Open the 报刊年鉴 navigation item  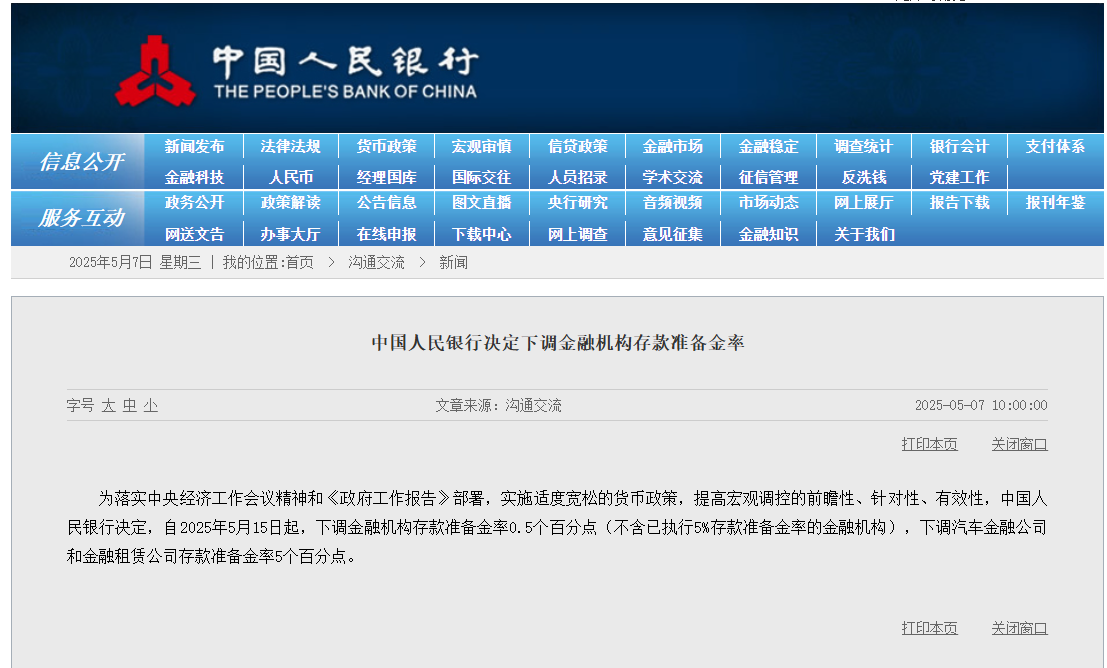point(1054,202)
